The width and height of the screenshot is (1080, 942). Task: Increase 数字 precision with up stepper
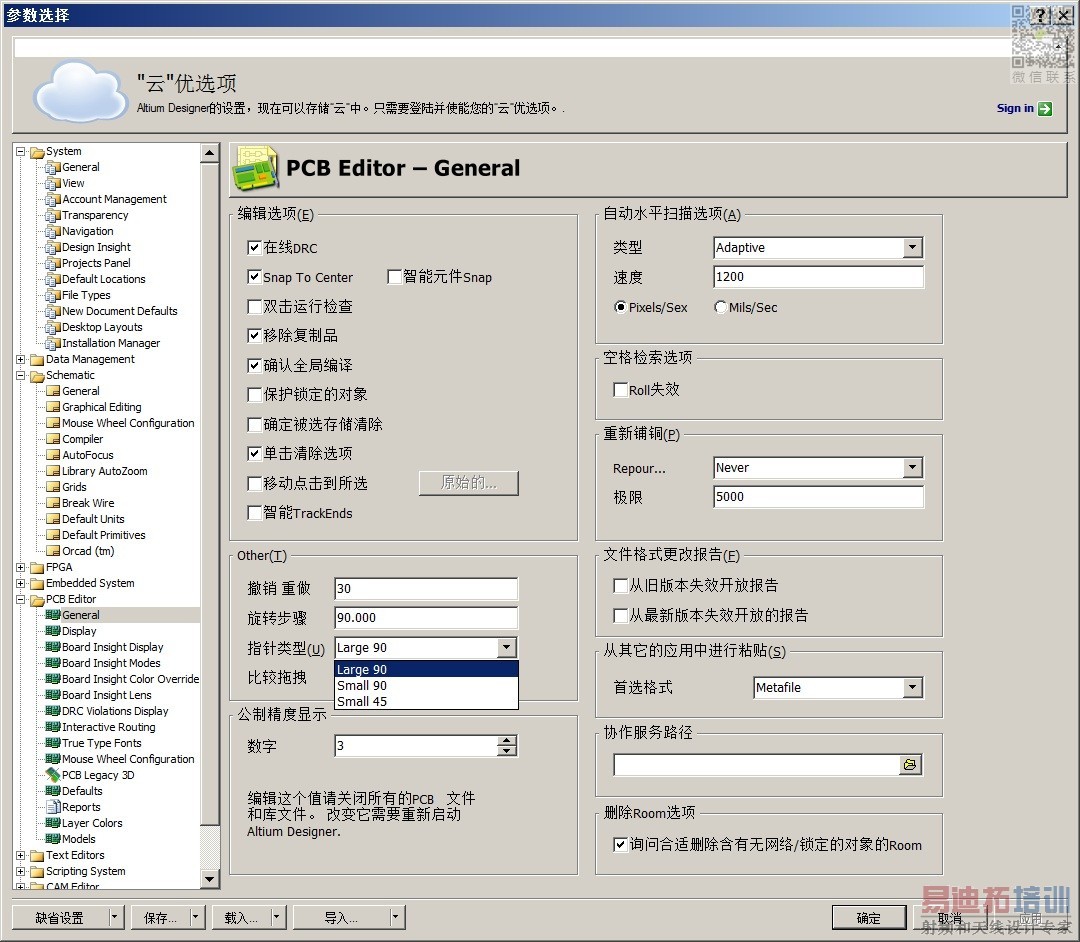(507, 741)
